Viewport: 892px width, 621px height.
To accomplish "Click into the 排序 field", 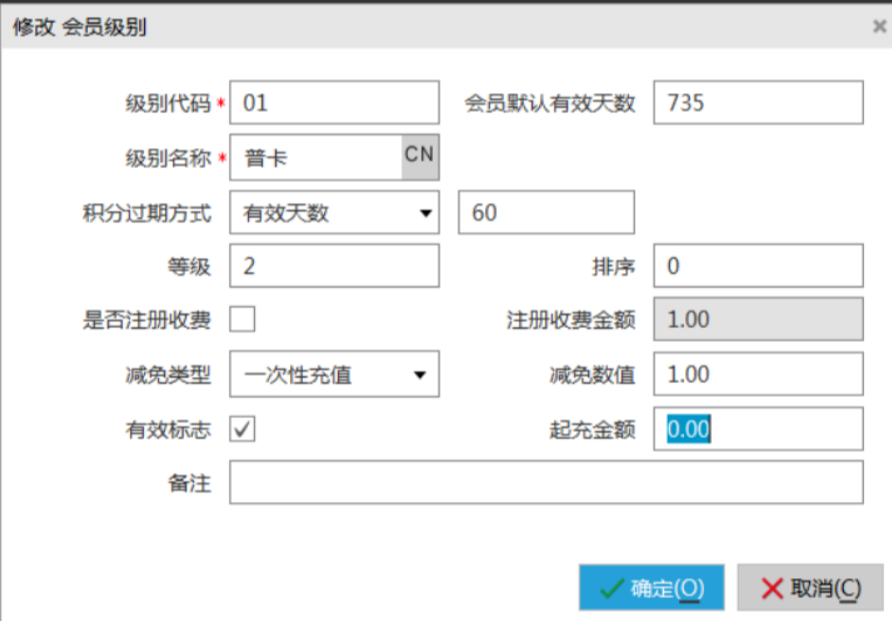I will [x=757, y=266].
